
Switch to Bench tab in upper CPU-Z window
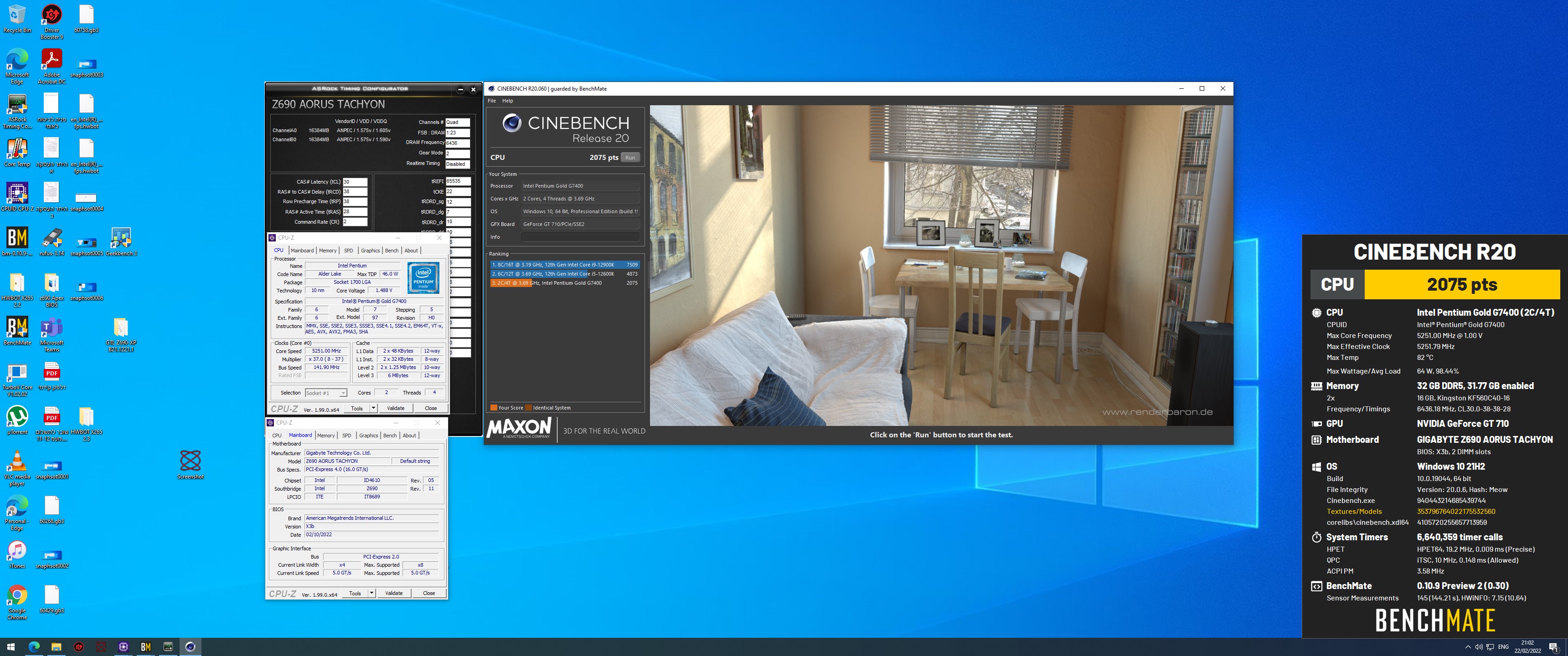(x=392, y=250)
